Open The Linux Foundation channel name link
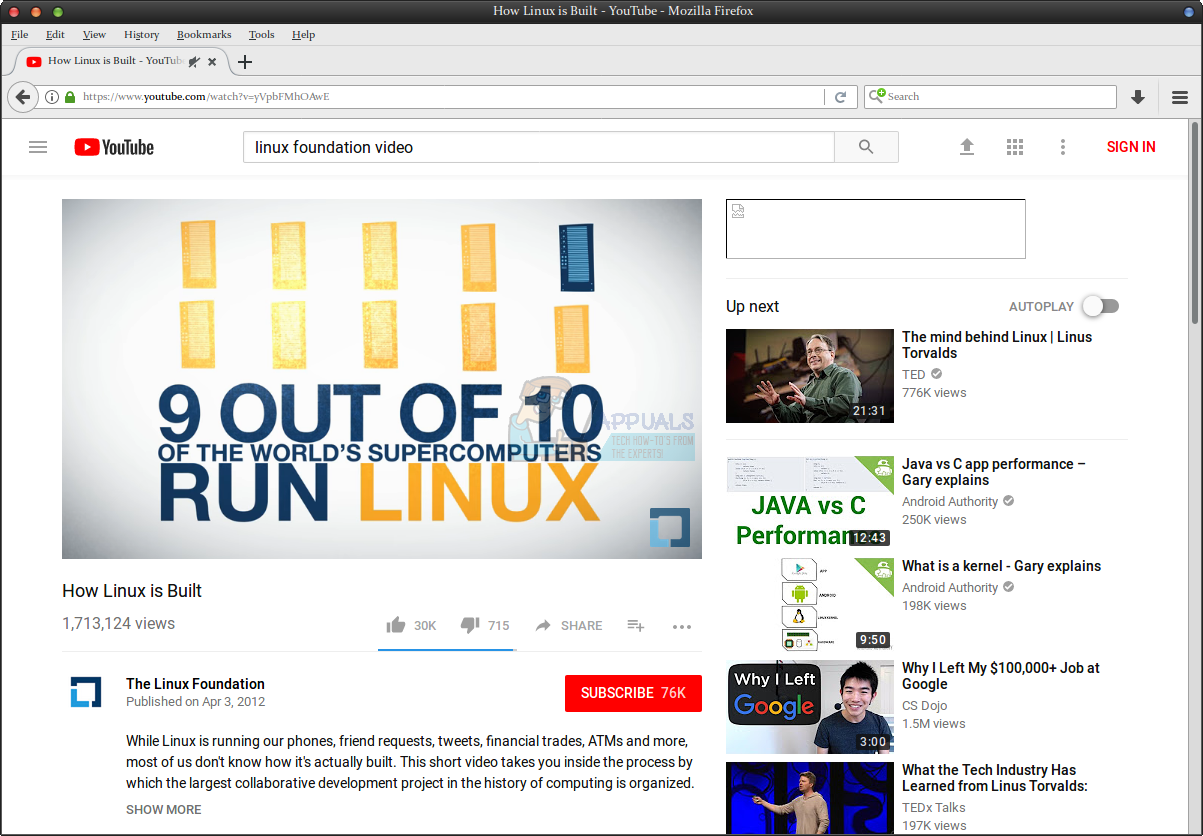Viewport: 1203px width, 836px height. point(195,684)
